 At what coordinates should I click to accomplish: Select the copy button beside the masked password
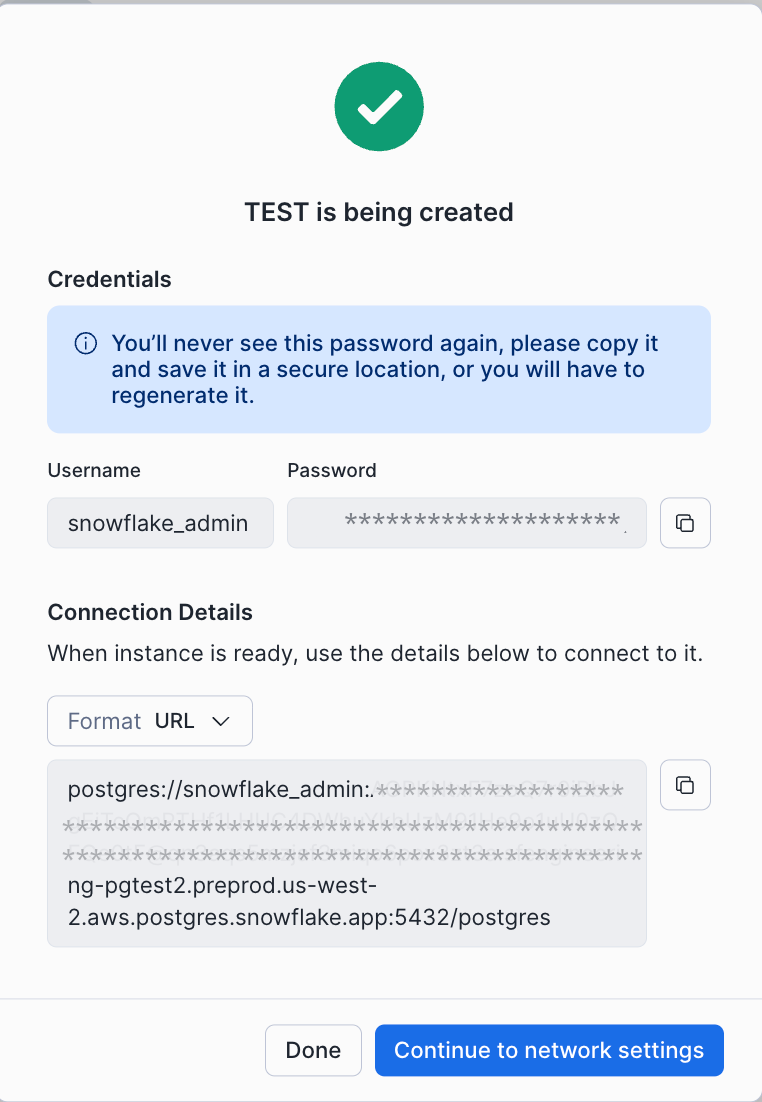[x=685, y=522]
